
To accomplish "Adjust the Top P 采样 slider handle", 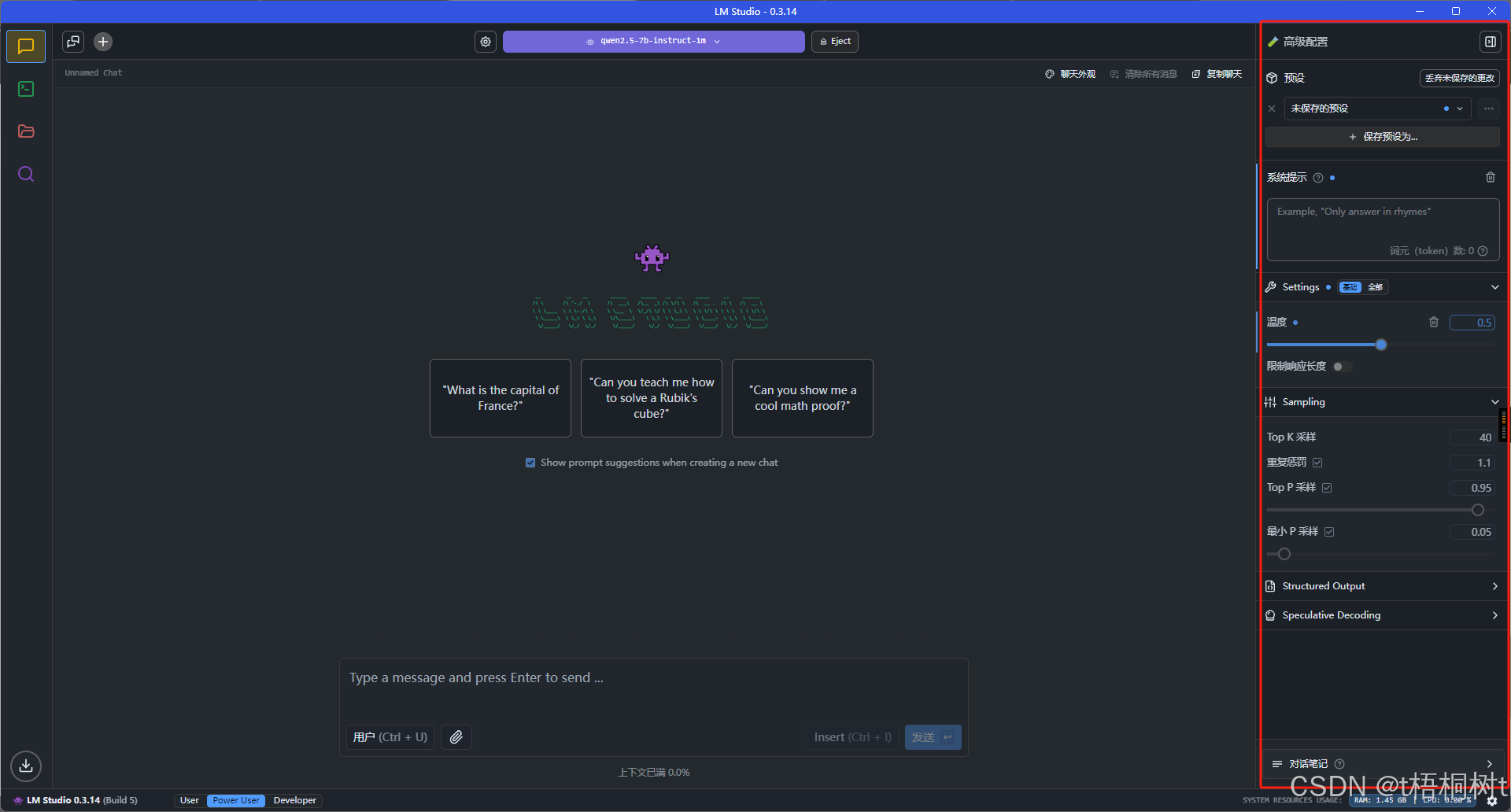I will click(x=1477, y=510).
